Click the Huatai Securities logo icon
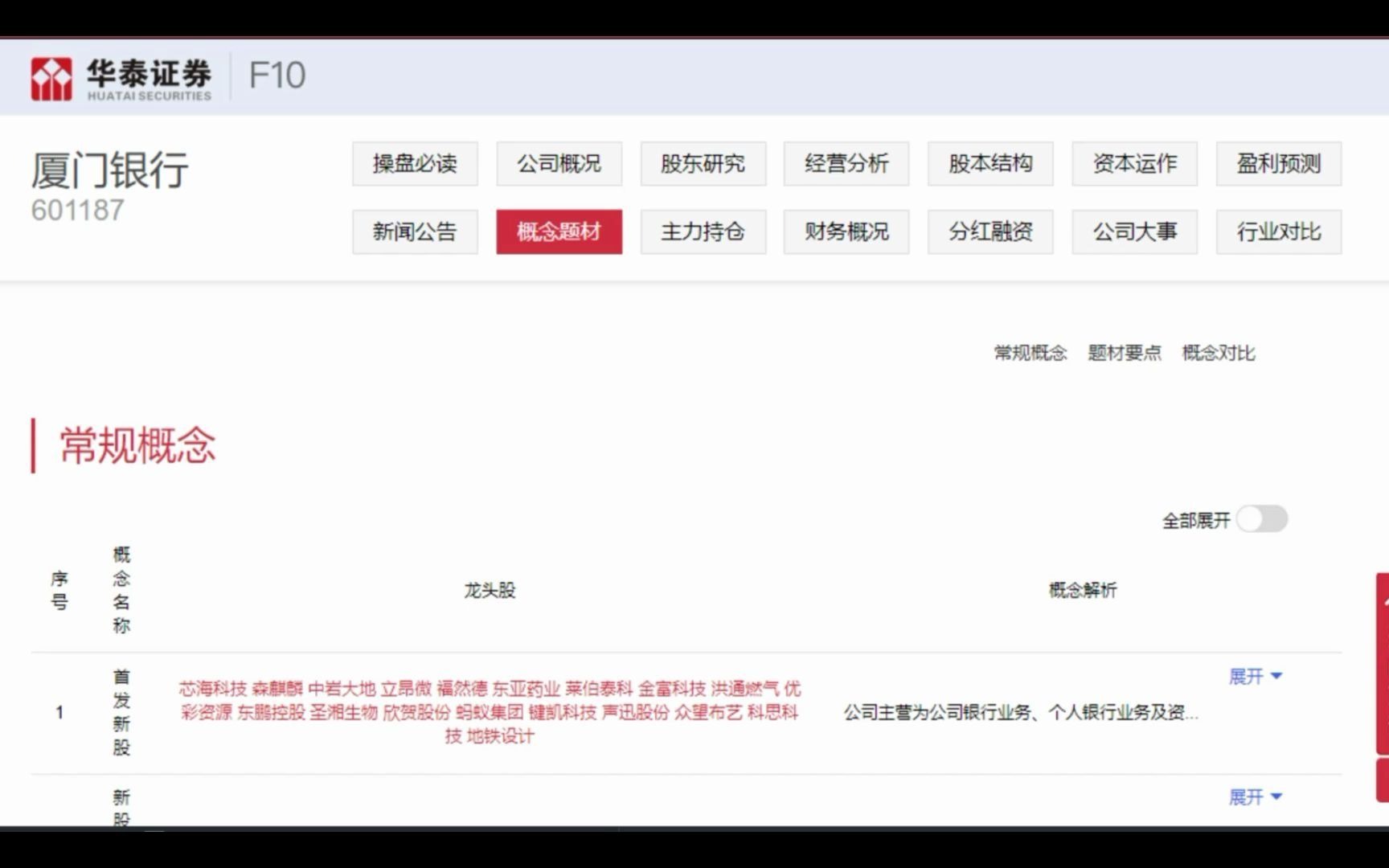1389x868 pixels. (51, 76)
